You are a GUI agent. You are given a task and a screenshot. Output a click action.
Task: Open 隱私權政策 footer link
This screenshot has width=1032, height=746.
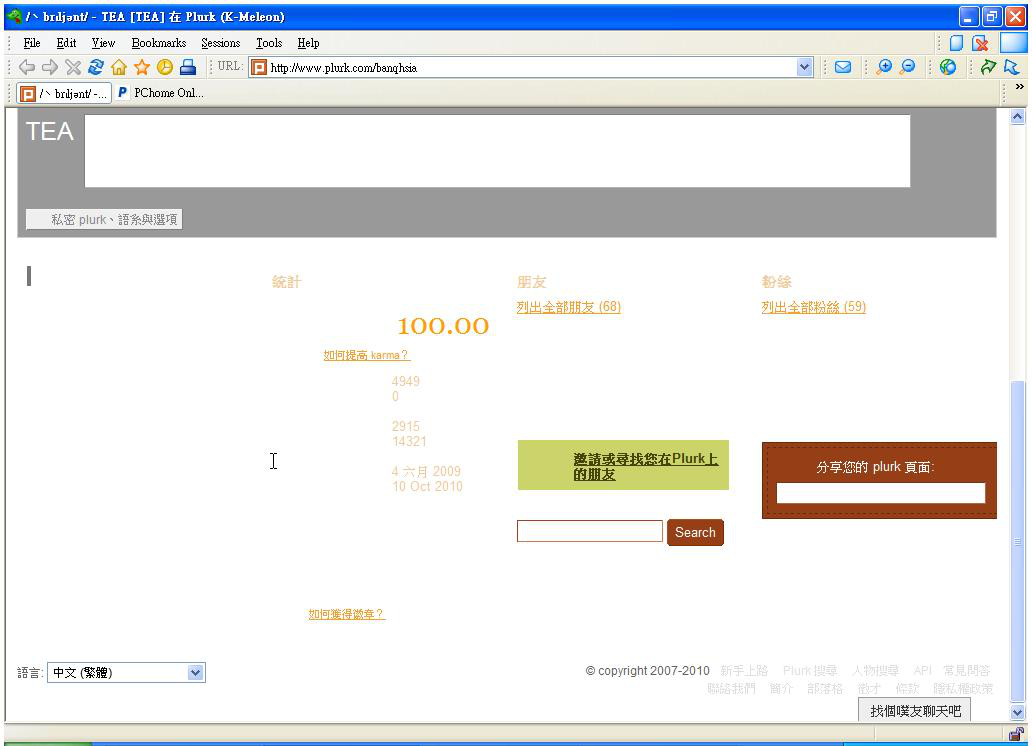coord(963,688)
